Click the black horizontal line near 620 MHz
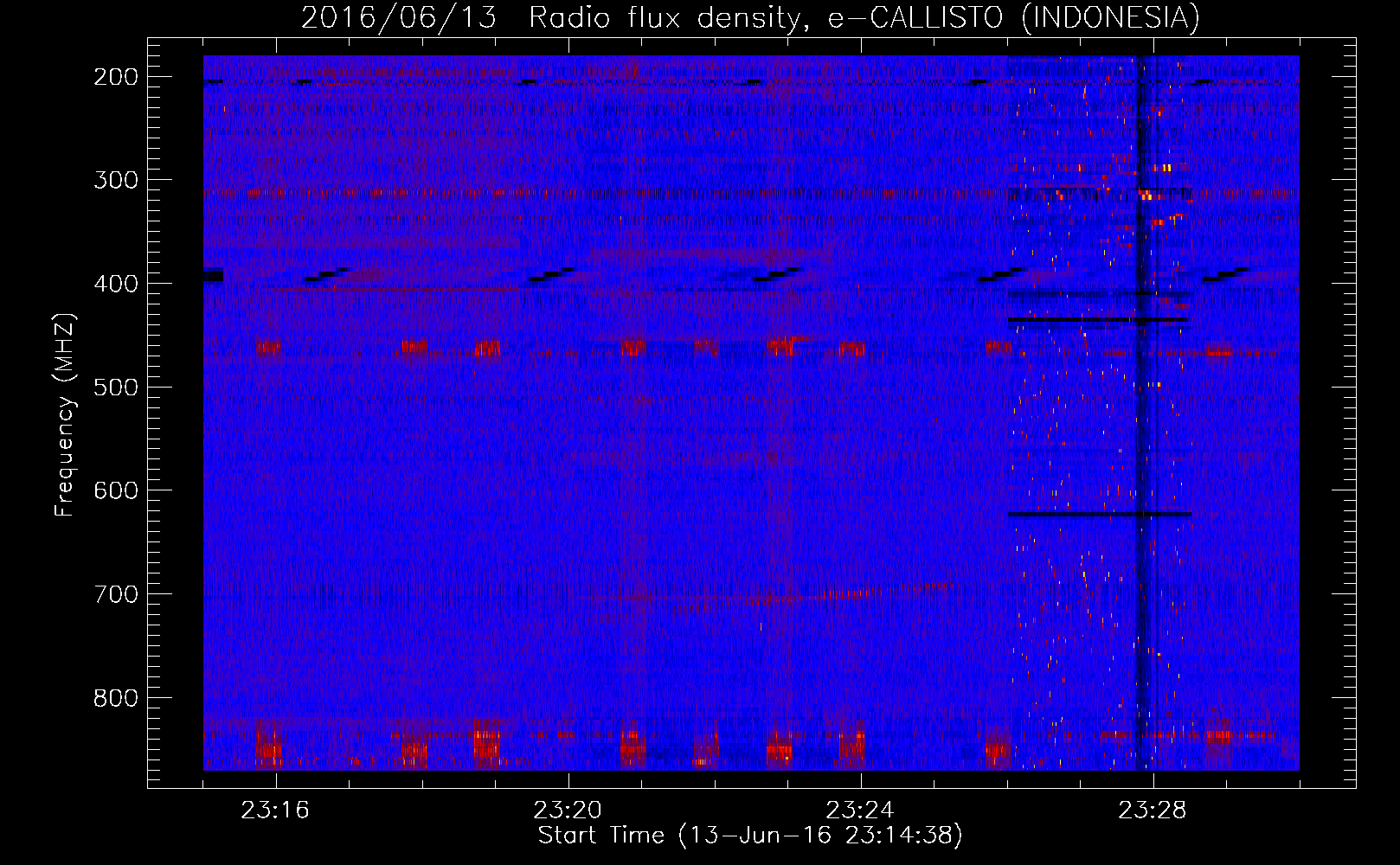 pyautogui.click(x=1100, y=515)
